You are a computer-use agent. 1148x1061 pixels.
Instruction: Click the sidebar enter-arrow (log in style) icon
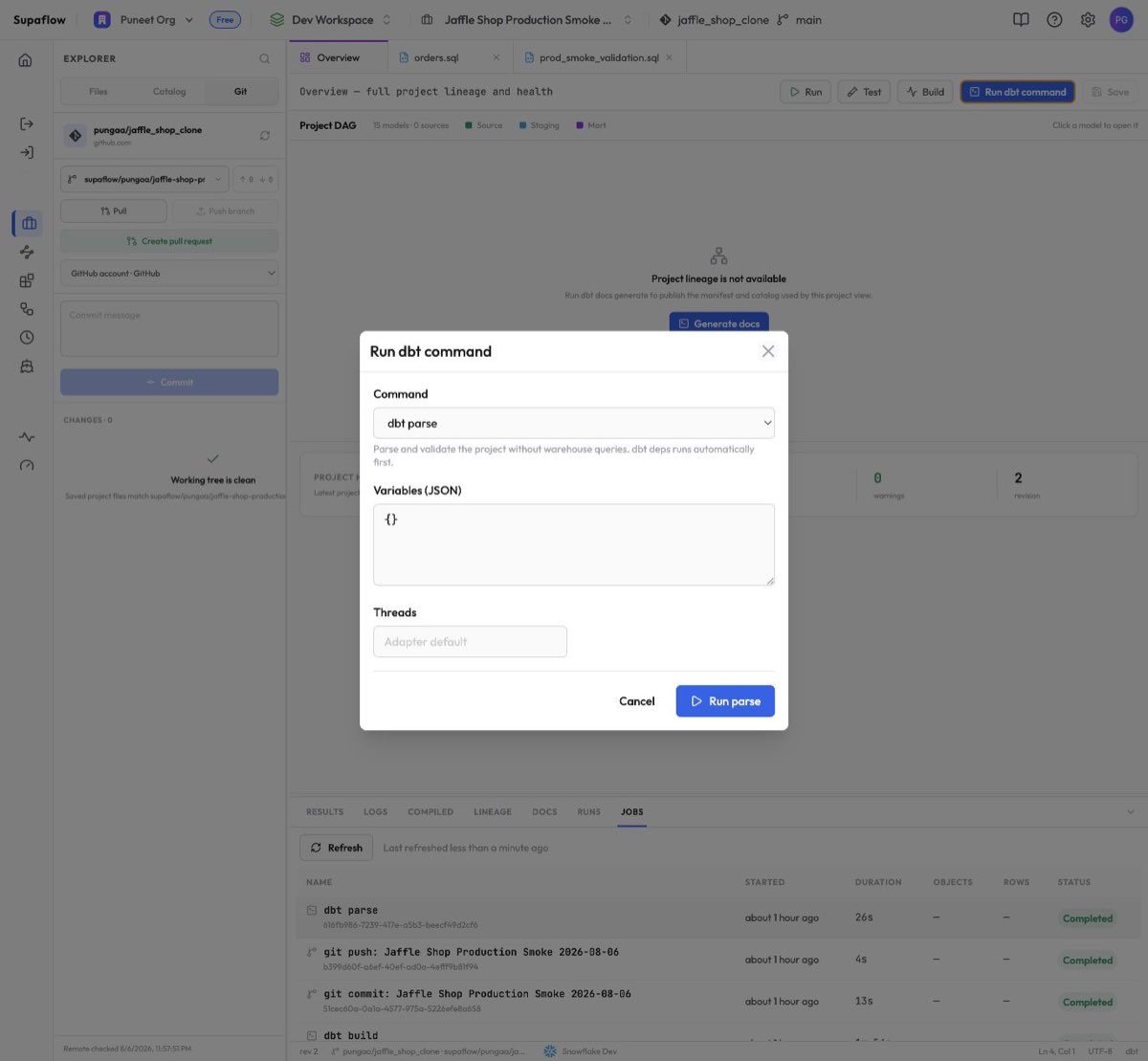pos(27,152)
